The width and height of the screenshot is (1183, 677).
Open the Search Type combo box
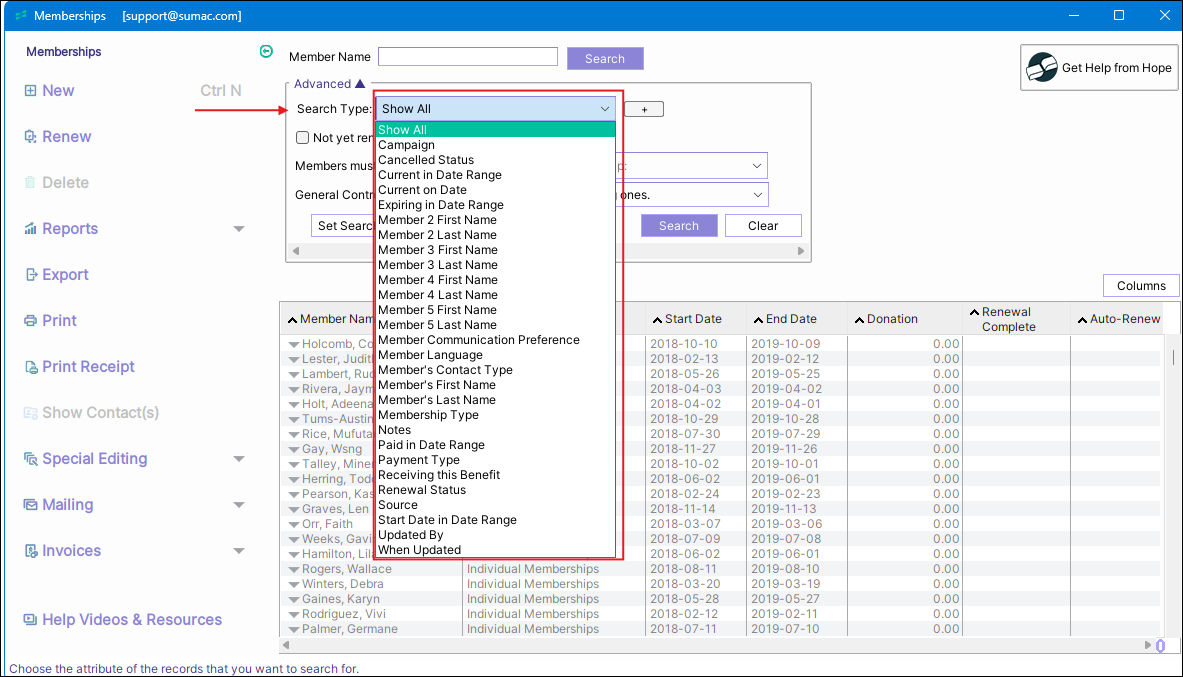495,109
